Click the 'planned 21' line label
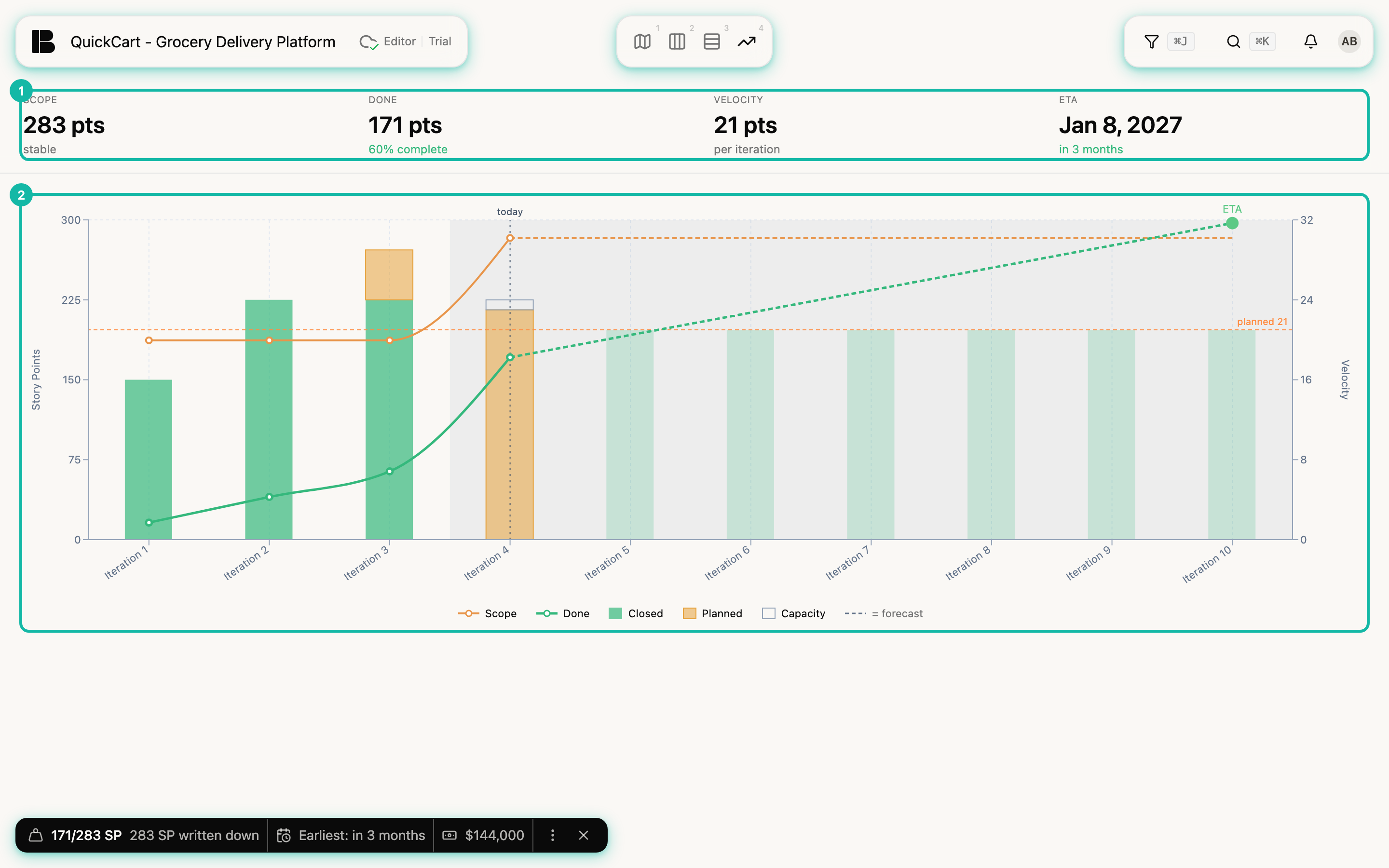The width and height of the screenshot is (1389, 868). (x=1262, y=322)
